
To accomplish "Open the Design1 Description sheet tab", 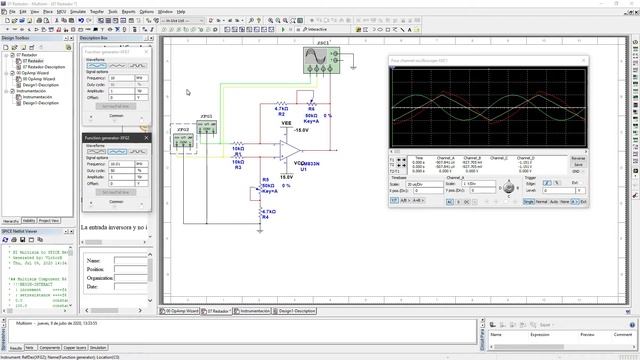I will [294, 311].
